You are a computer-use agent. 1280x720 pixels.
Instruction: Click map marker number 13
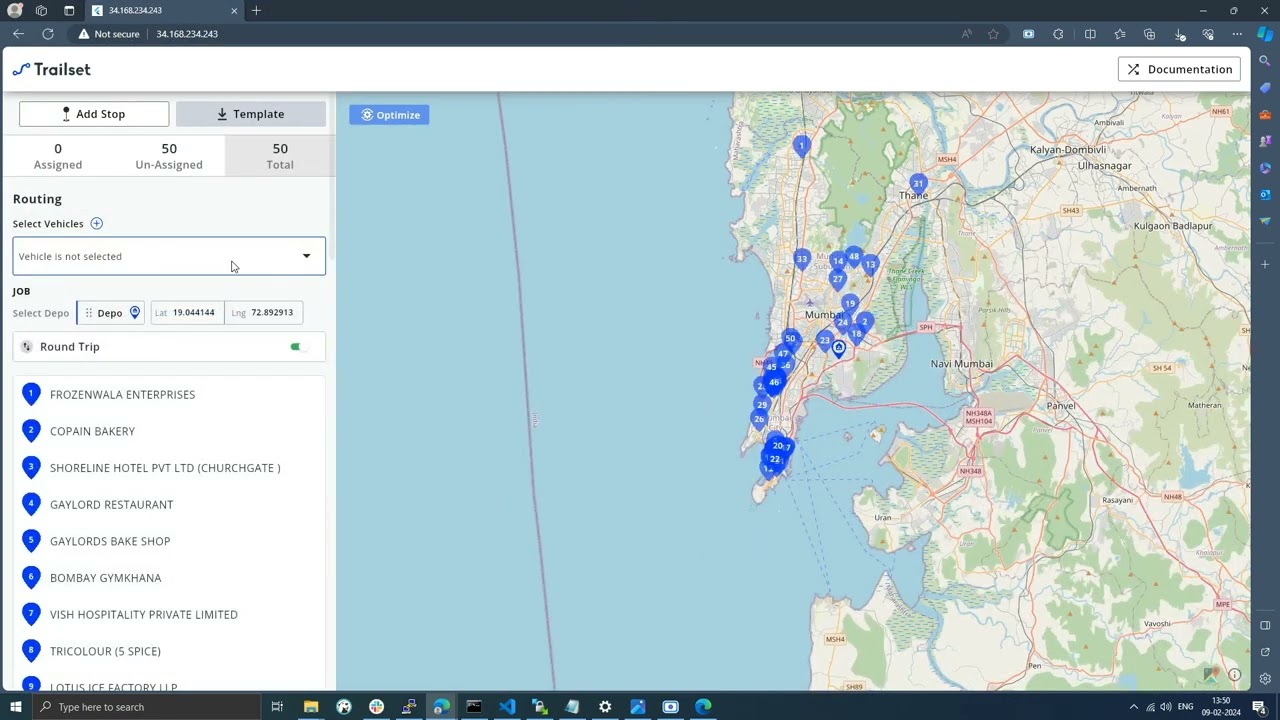[870, 266]
